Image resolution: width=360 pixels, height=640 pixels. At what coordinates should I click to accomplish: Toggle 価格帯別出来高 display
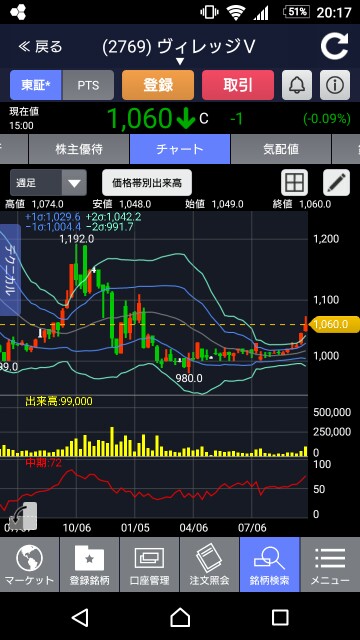[x=147, y=182]
